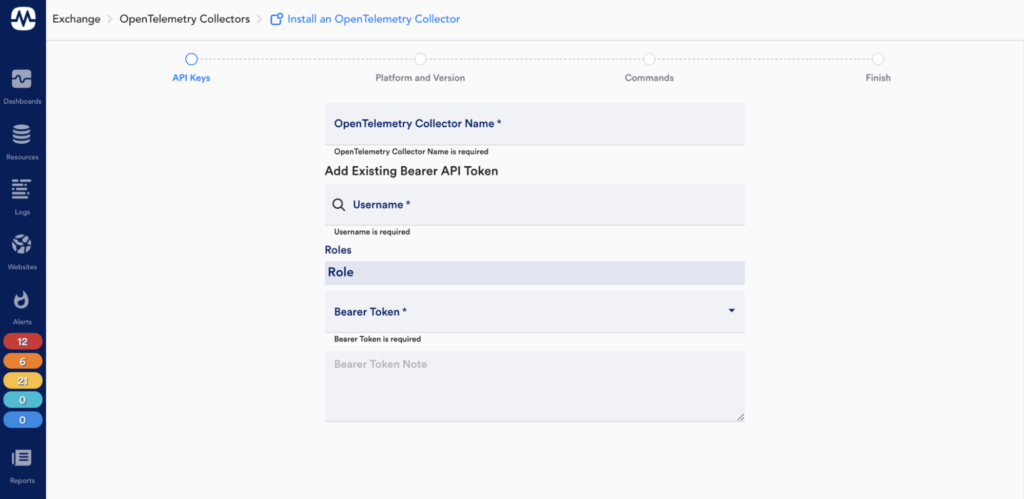Click the LogicMonitor logo at top left
1024x499 pixels.
[23, 20]
